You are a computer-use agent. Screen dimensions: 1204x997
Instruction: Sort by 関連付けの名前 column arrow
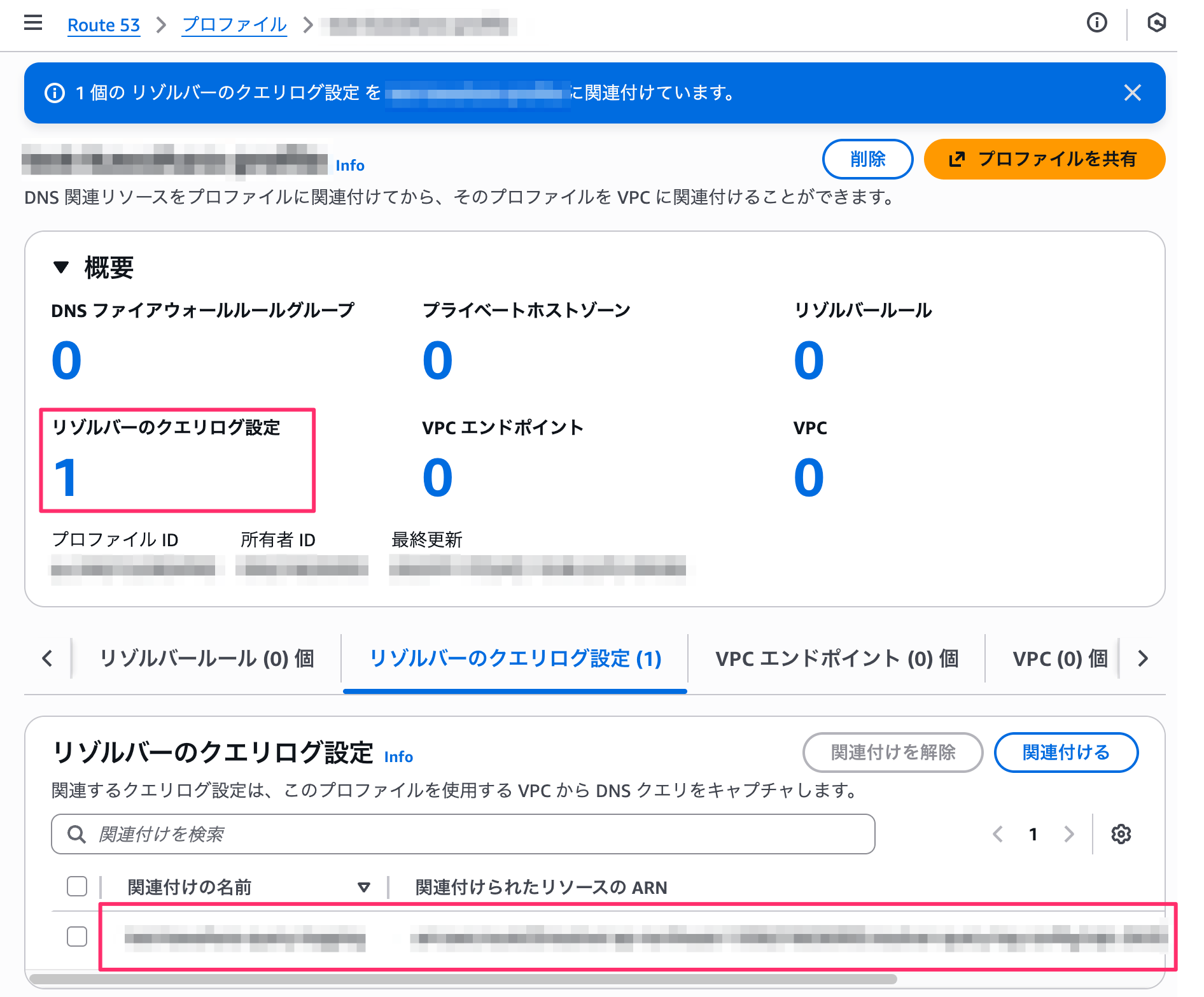(364, 887)
